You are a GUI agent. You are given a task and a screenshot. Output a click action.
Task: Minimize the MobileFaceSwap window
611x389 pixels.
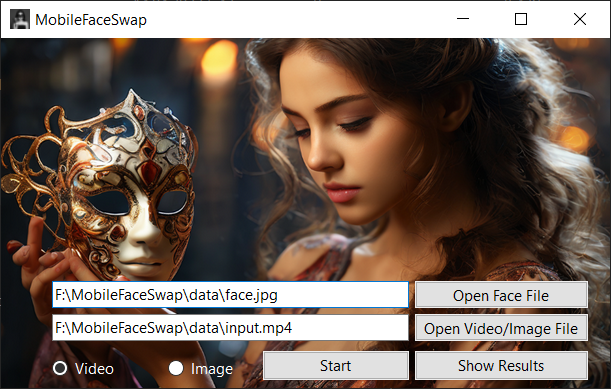(463, 19)
